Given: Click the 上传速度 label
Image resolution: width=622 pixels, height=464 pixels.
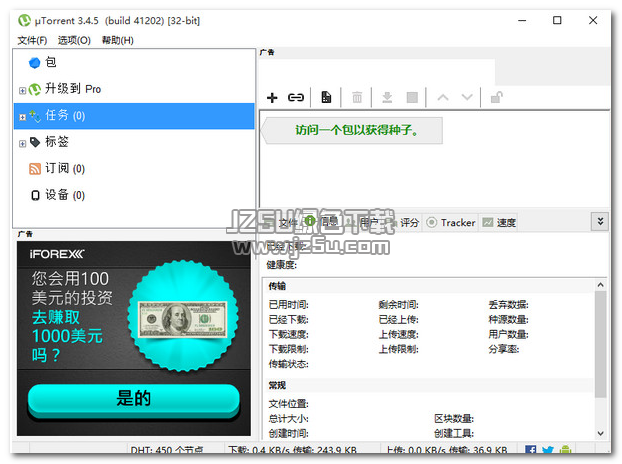Looking at the screenshot, I should [x=398, y=334].
